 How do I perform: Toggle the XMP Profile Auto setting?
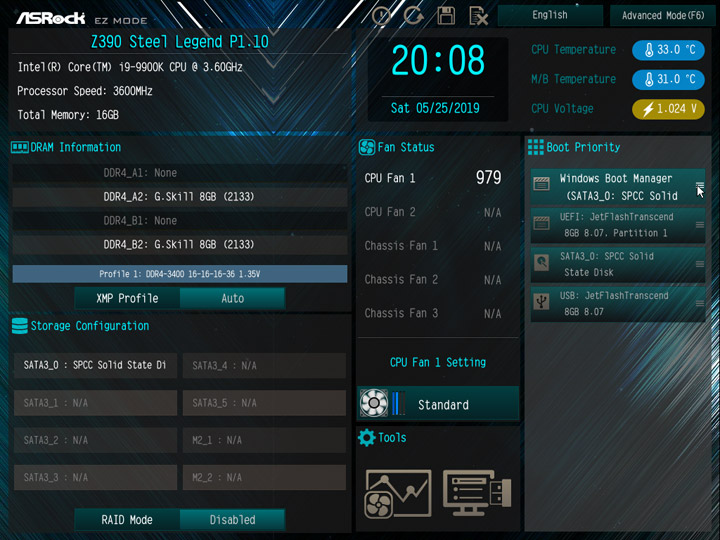pos(232,298)
